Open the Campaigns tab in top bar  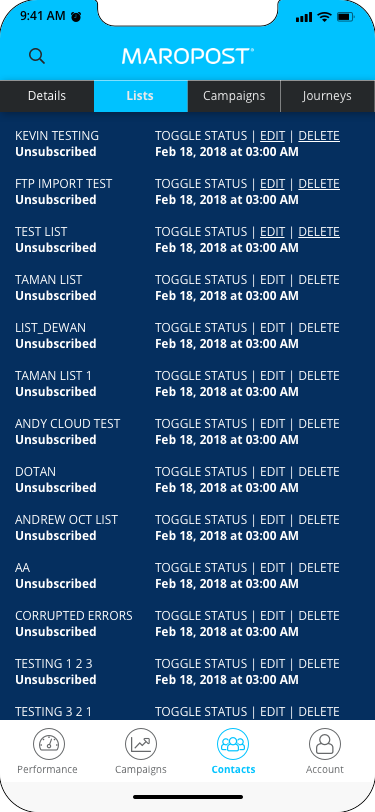[234, 96]
